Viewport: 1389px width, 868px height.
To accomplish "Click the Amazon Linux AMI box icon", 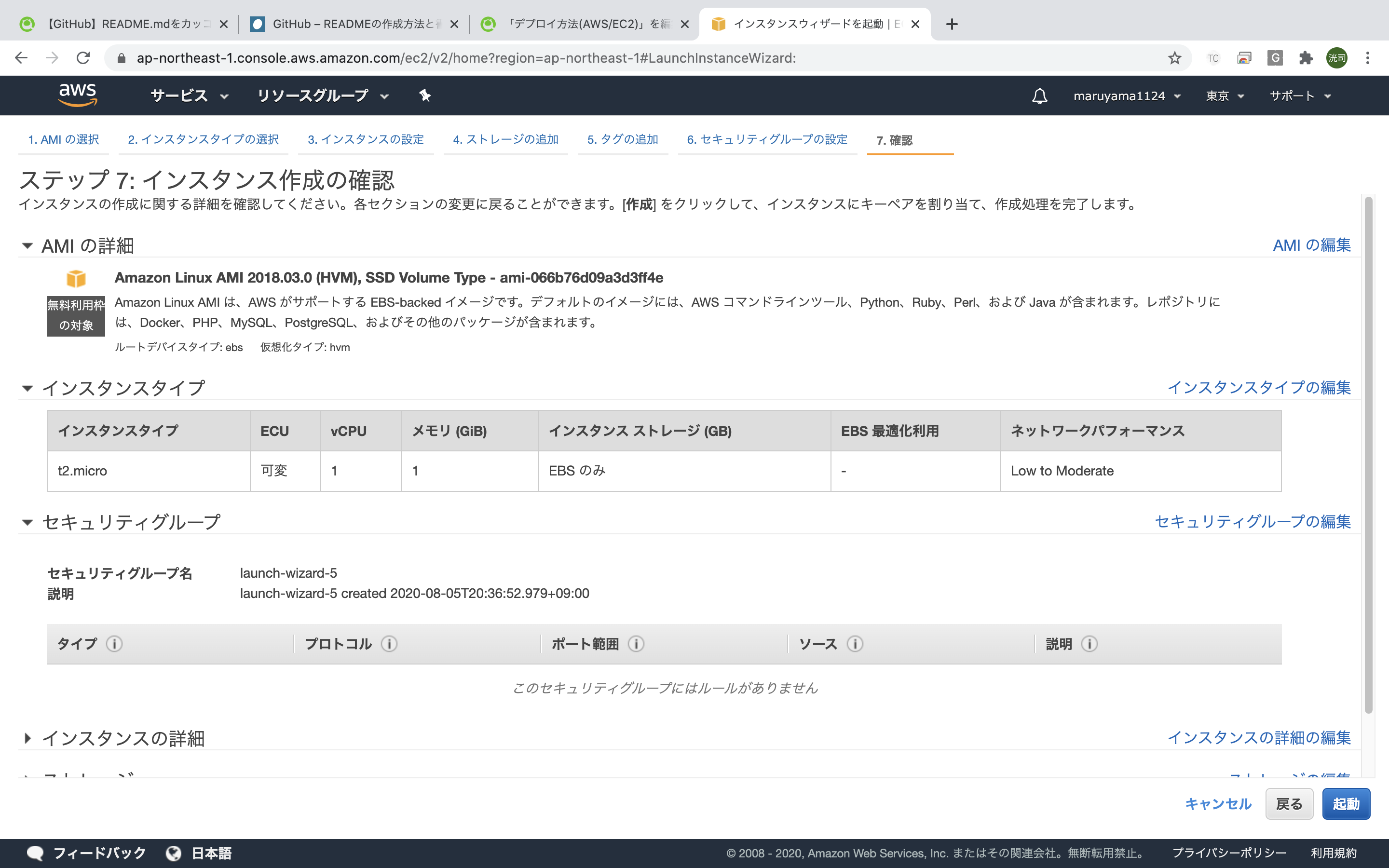I will click(x=76, y=278).
